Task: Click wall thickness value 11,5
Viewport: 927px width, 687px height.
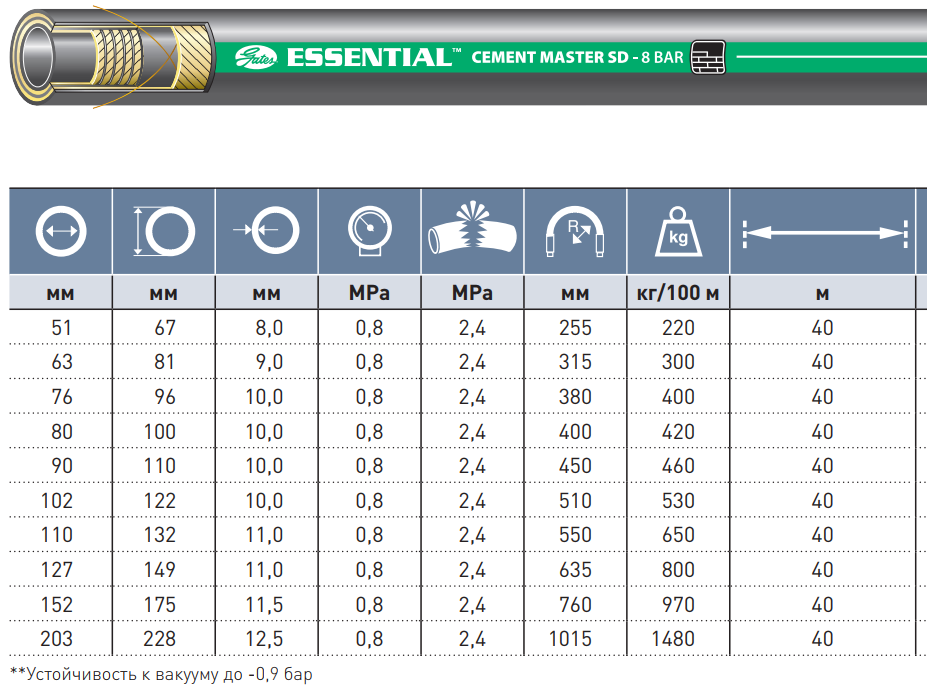Action: [264, 605]
